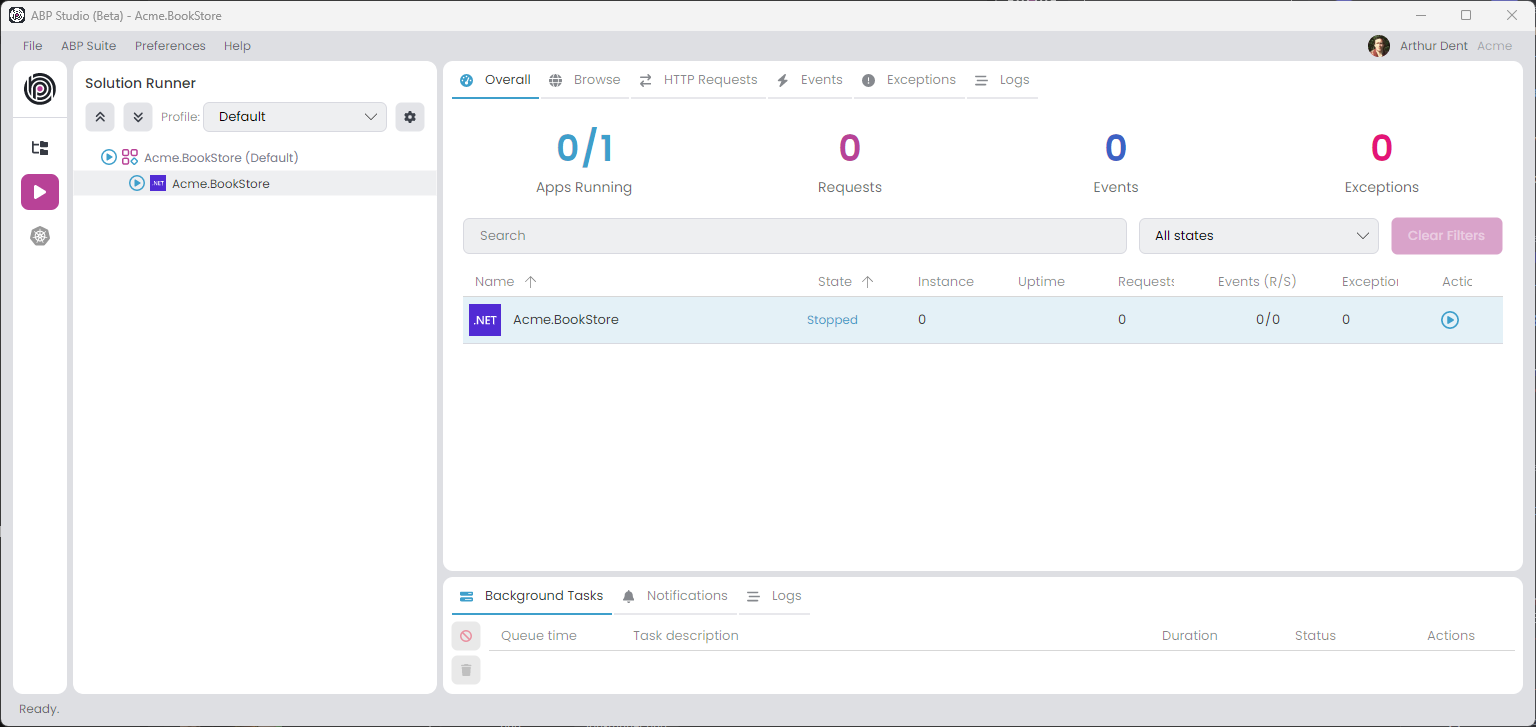Image resolution: width=1536 pixels, height=727 pixels.
Task: Toggle sort order on Name column
Action: tap(530, 281)
